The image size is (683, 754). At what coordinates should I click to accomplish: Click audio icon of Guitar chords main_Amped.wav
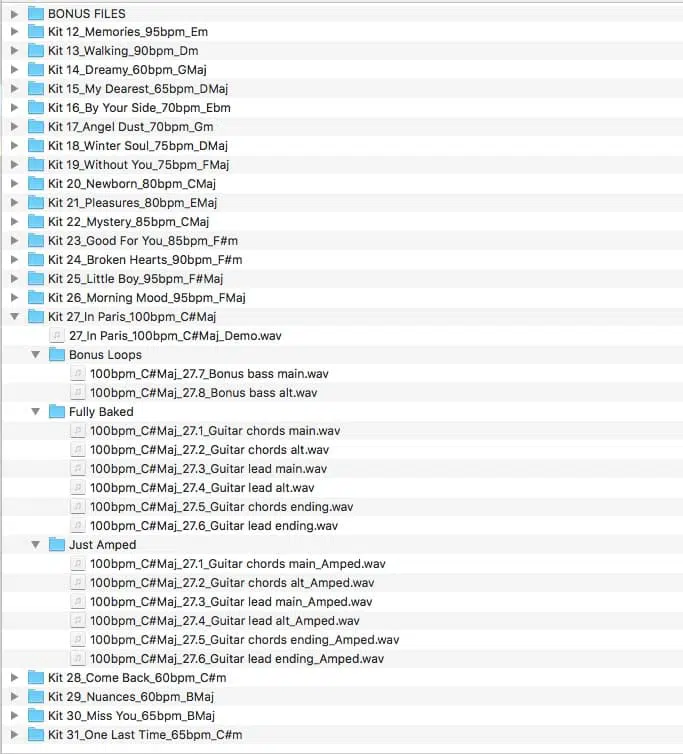[78, 563]
